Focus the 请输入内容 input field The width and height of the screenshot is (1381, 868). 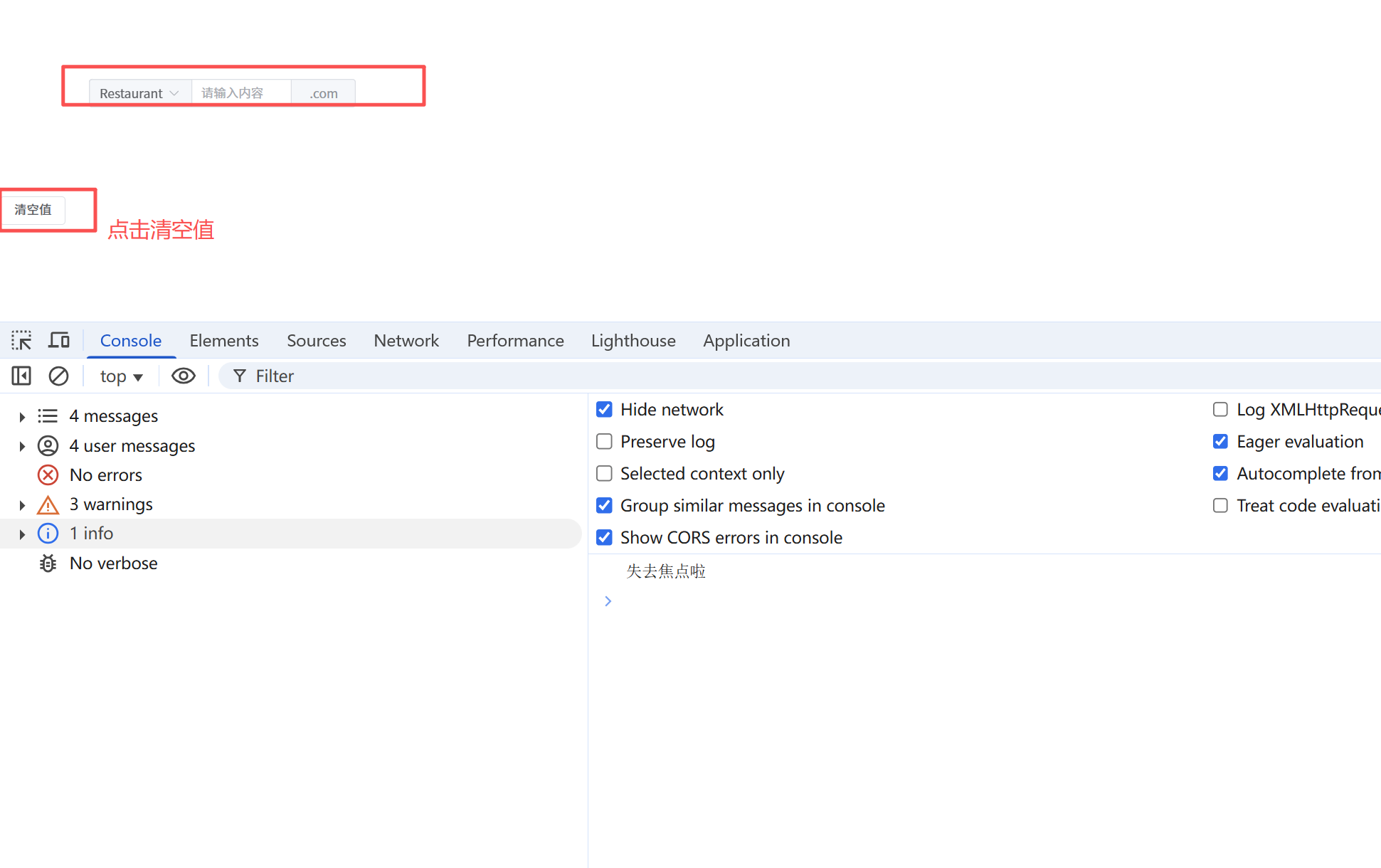(x=240, y=93)
